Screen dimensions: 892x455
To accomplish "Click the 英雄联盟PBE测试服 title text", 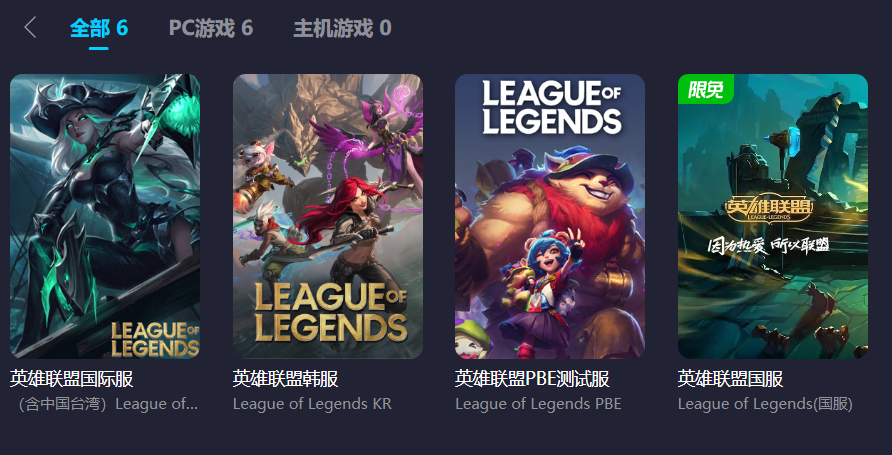I will 532,379.
